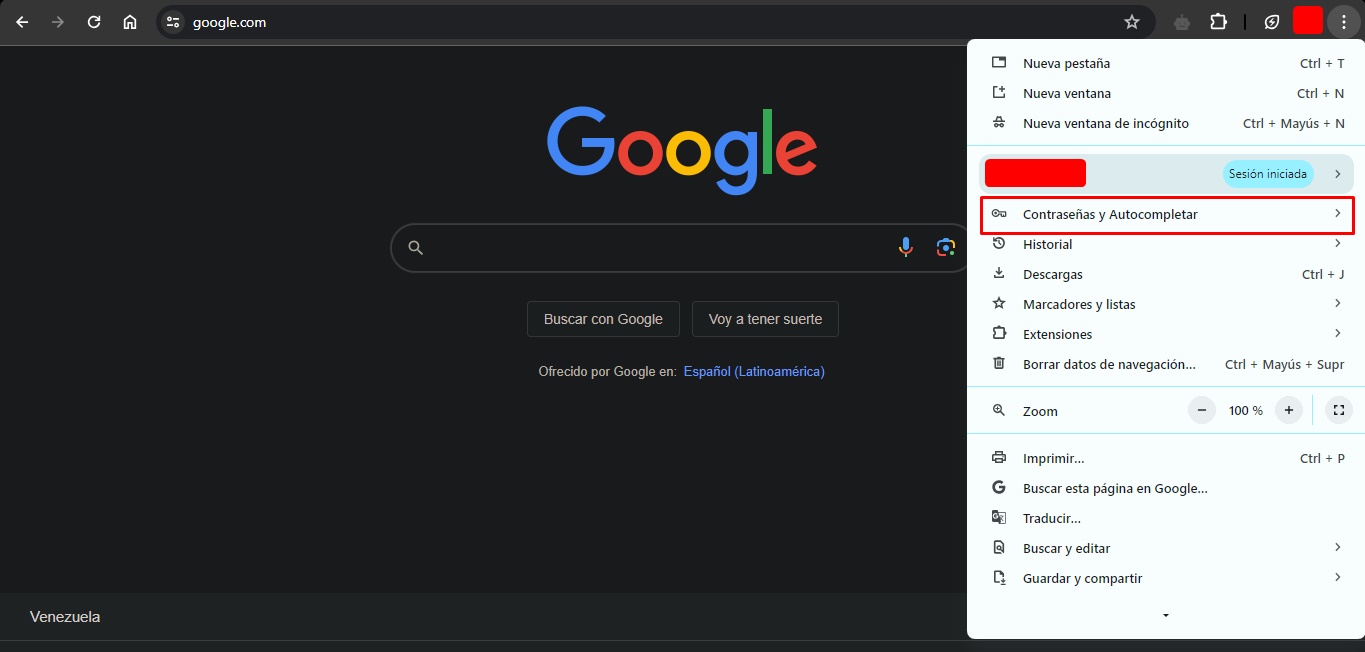Click the robot-shaped extension icon in toolbar
The width and height of the screenshot is (1365, 652).
click(1182, 22)
